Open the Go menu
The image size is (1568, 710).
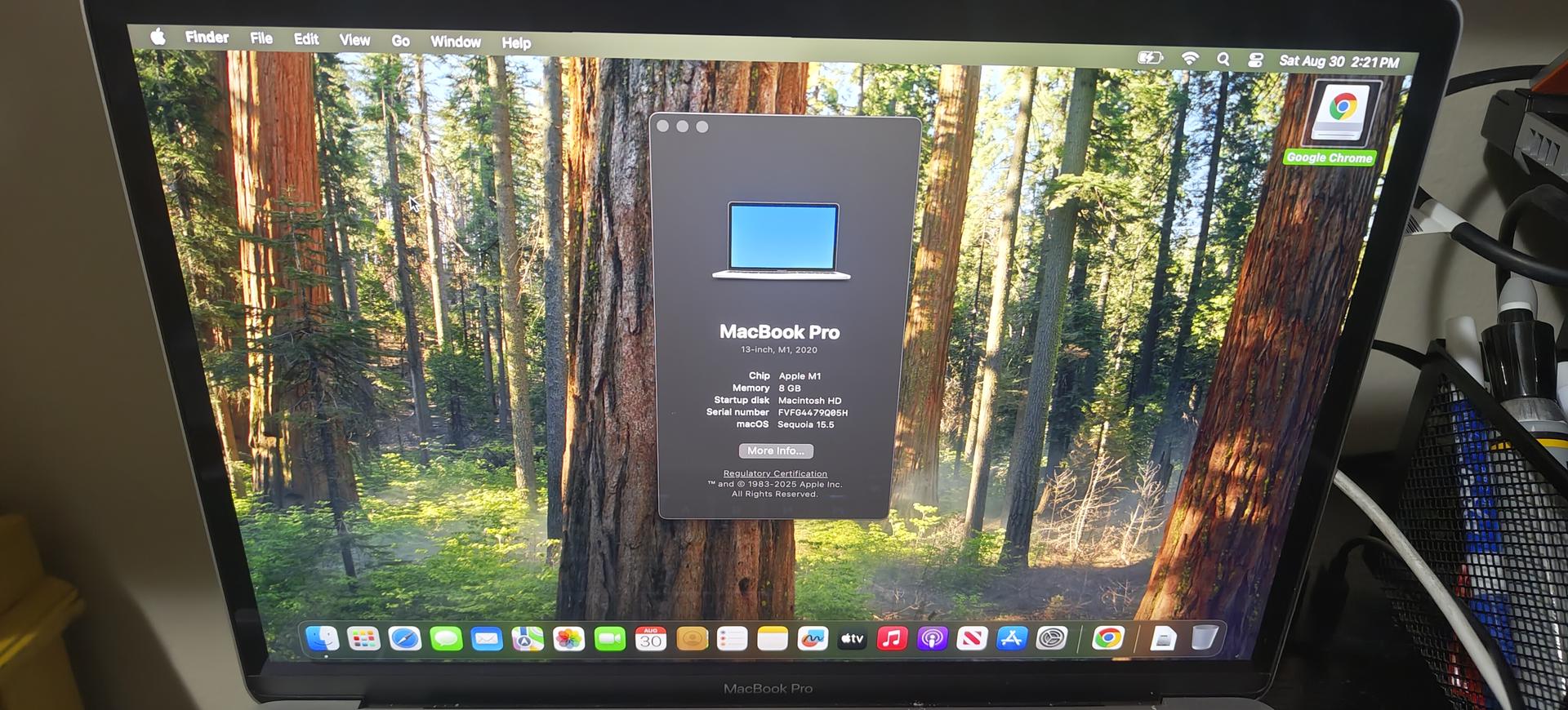400,40
